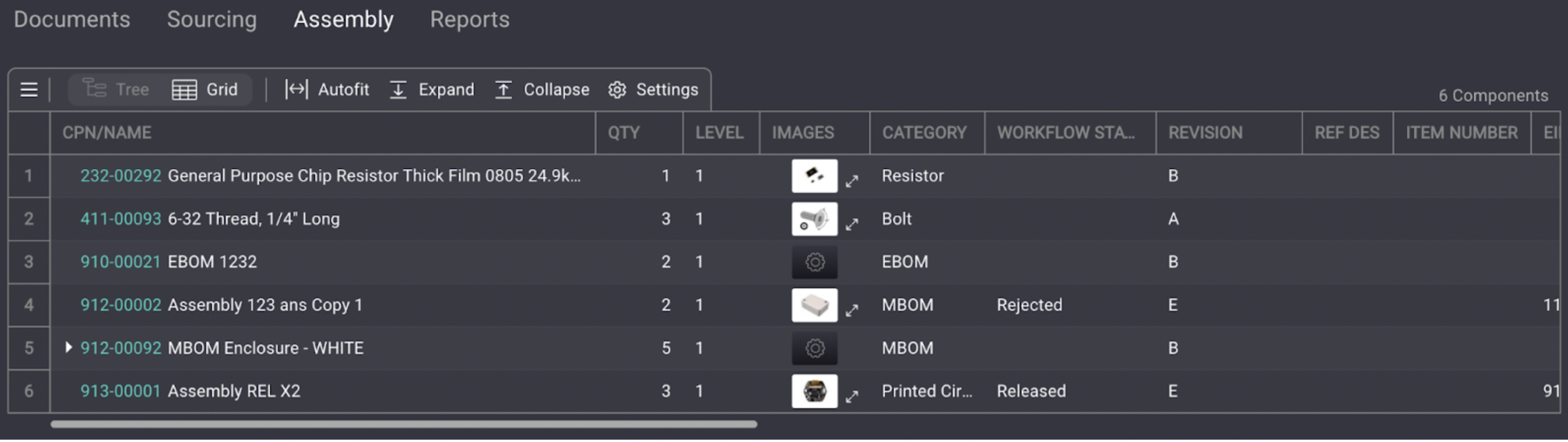1568x442 pixels.
Task: Open the Reports tab
Action: coord(469,19)
